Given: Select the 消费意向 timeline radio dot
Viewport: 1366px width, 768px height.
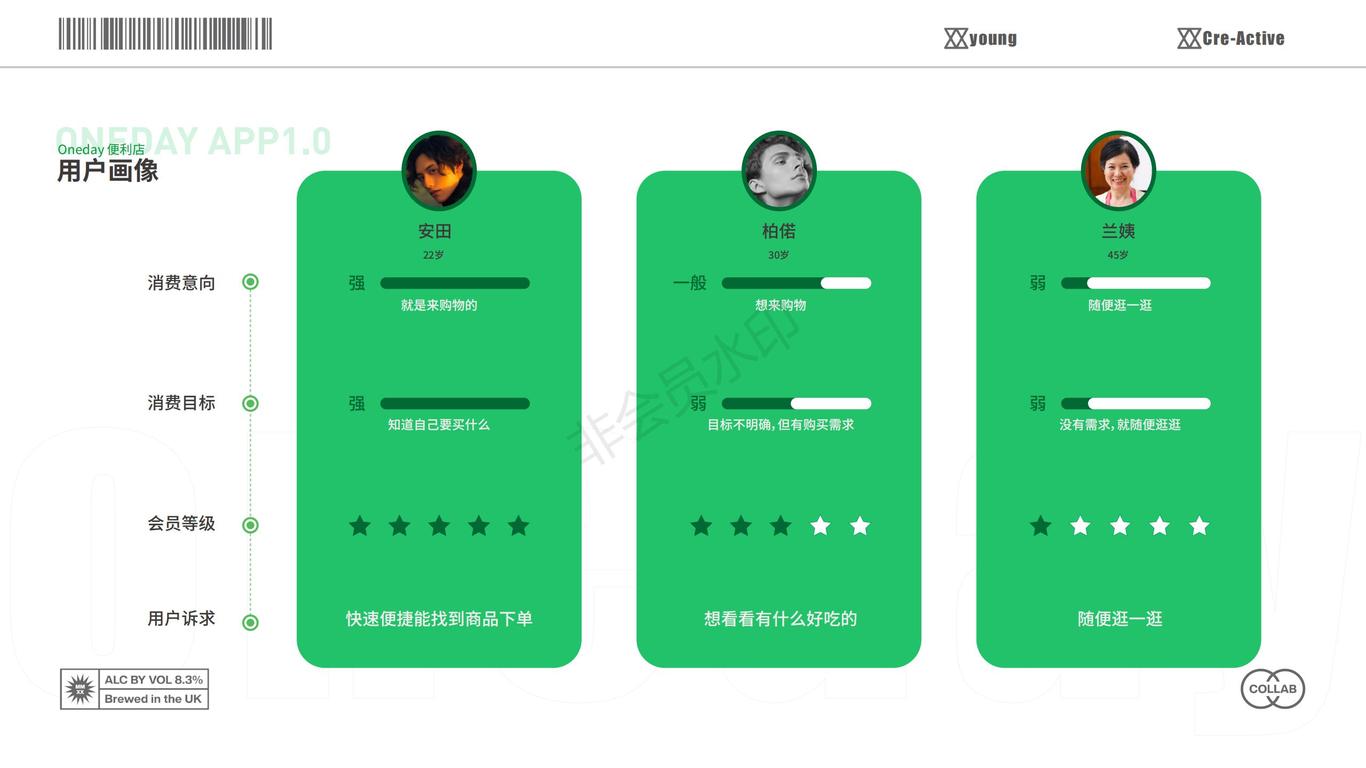Looking at the screenshot, I should (x=251, y=282).
